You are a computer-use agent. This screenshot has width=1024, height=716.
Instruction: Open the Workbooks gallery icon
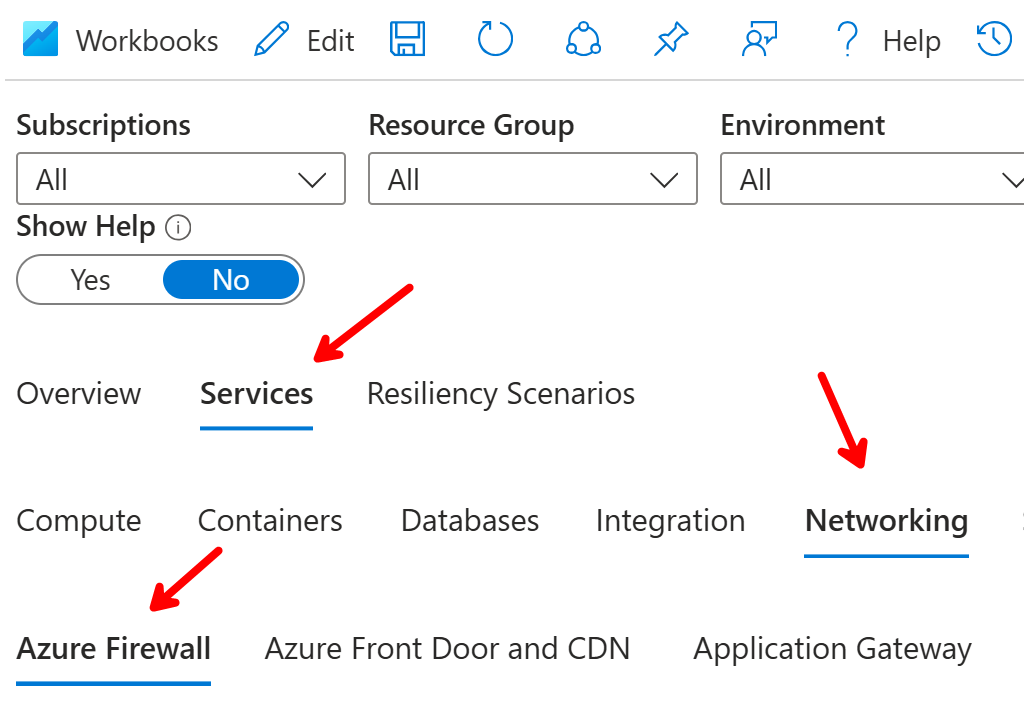point(40,39)
